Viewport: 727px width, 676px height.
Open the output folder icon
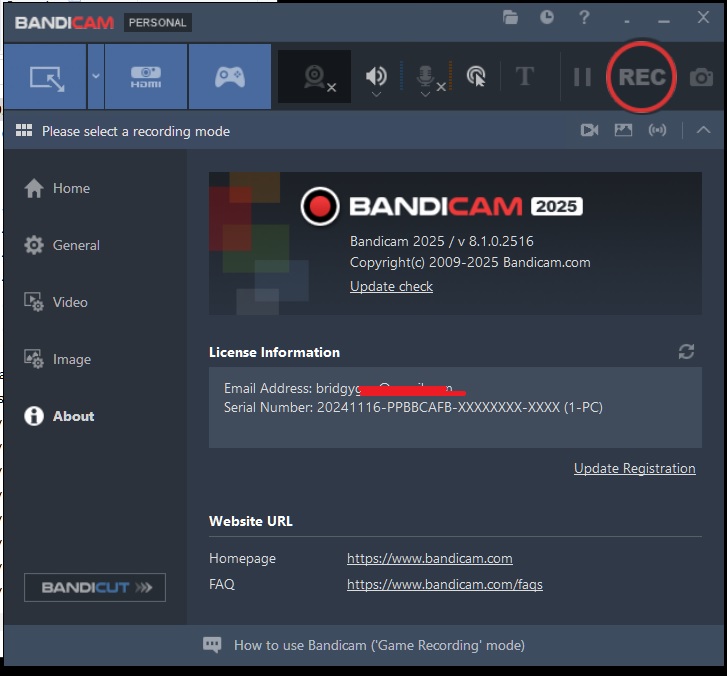pos(510,18)
